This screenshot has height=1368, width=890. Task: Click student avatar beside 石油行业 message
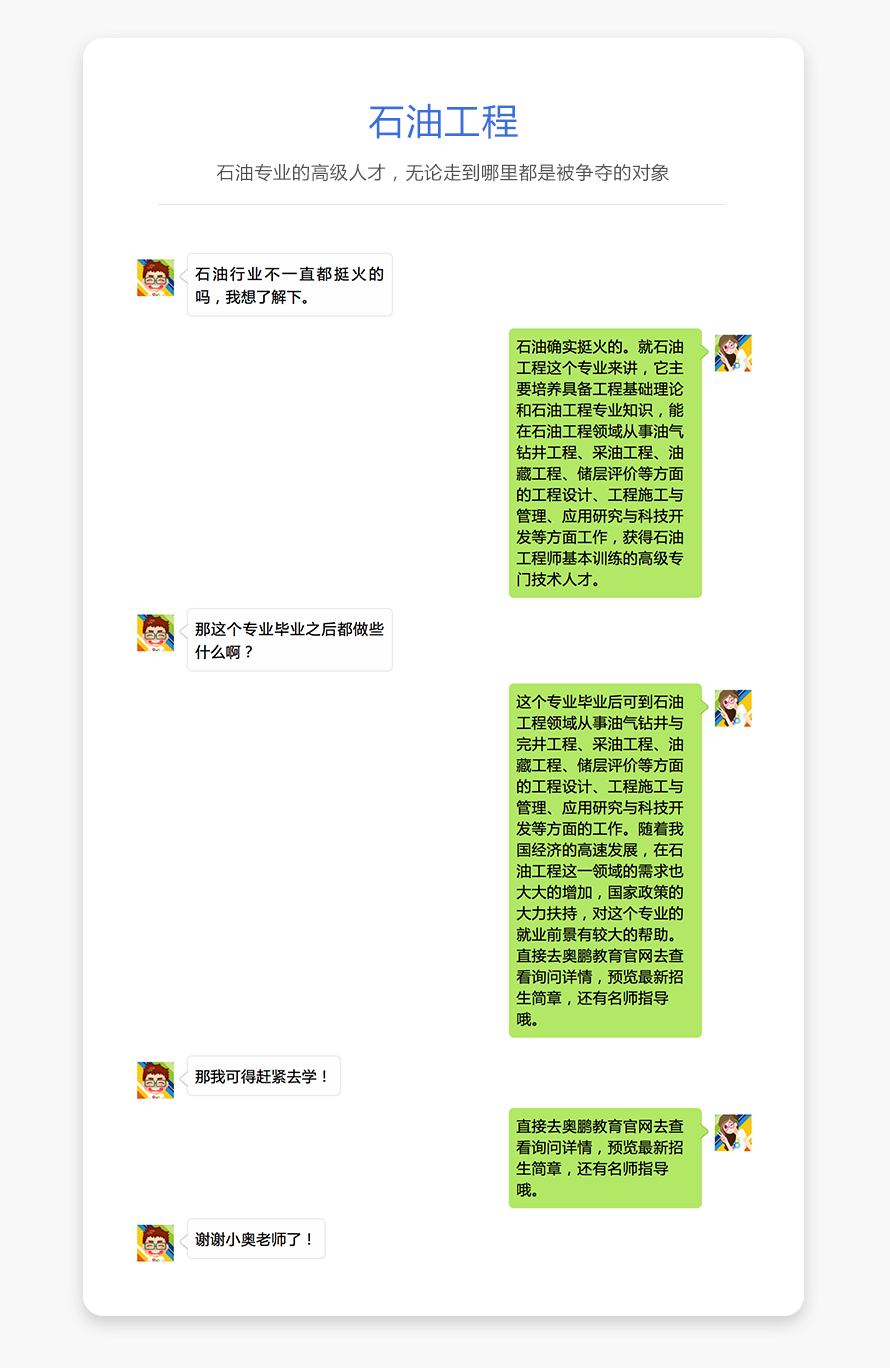pos(155,277)
